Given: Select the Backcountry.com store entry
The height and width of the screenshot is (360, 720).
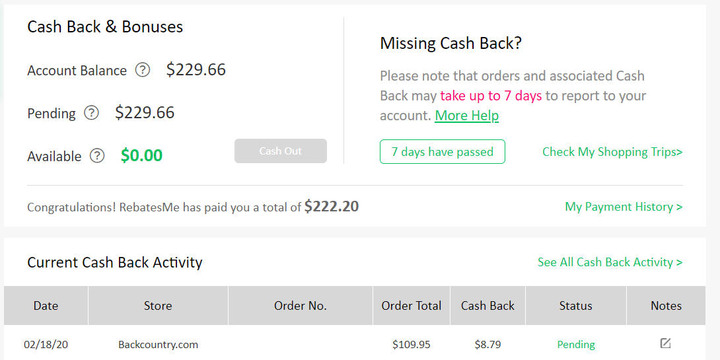Looking at the screenshot, I should click(x=158, y=344).
